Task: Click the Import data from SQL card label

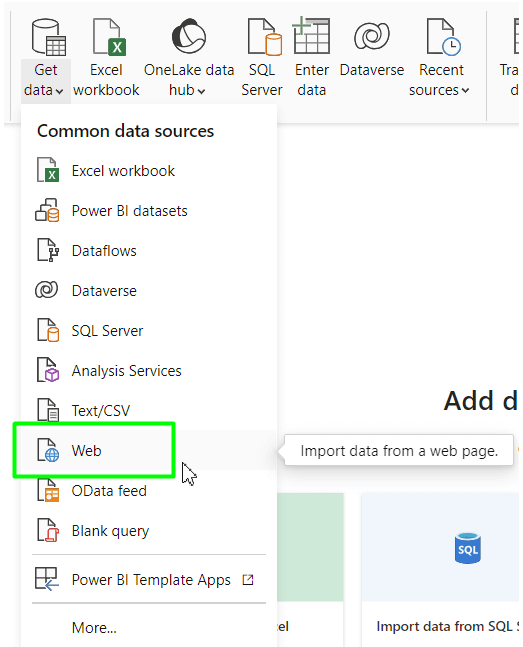Action: [x=448, y=626]
